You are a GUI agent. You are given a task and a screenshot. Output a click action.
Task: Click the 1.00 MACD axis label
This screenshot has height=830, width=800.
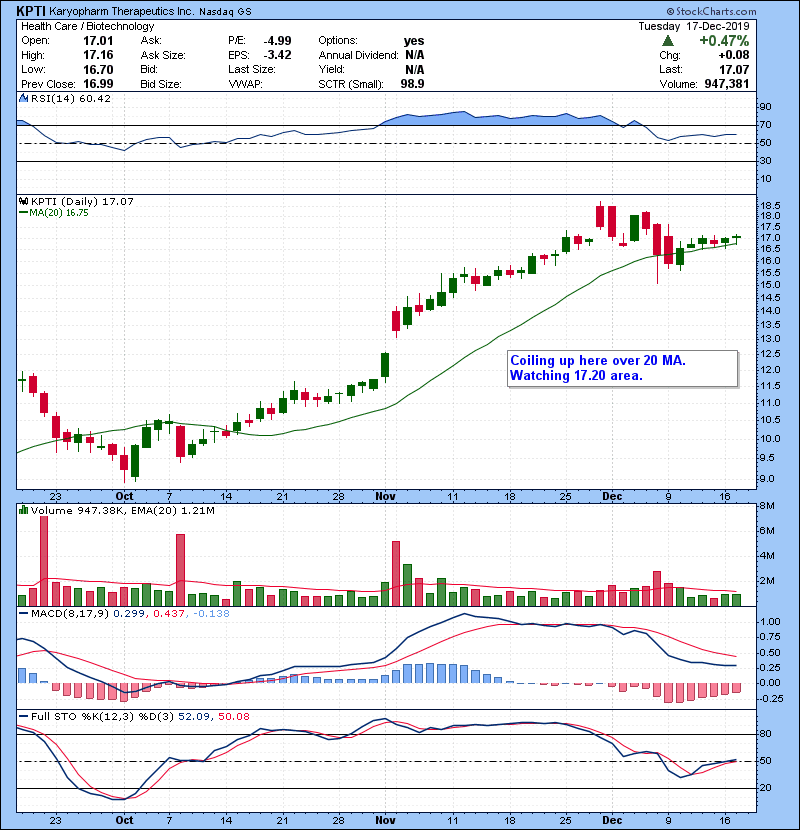(x=770, y=622)
